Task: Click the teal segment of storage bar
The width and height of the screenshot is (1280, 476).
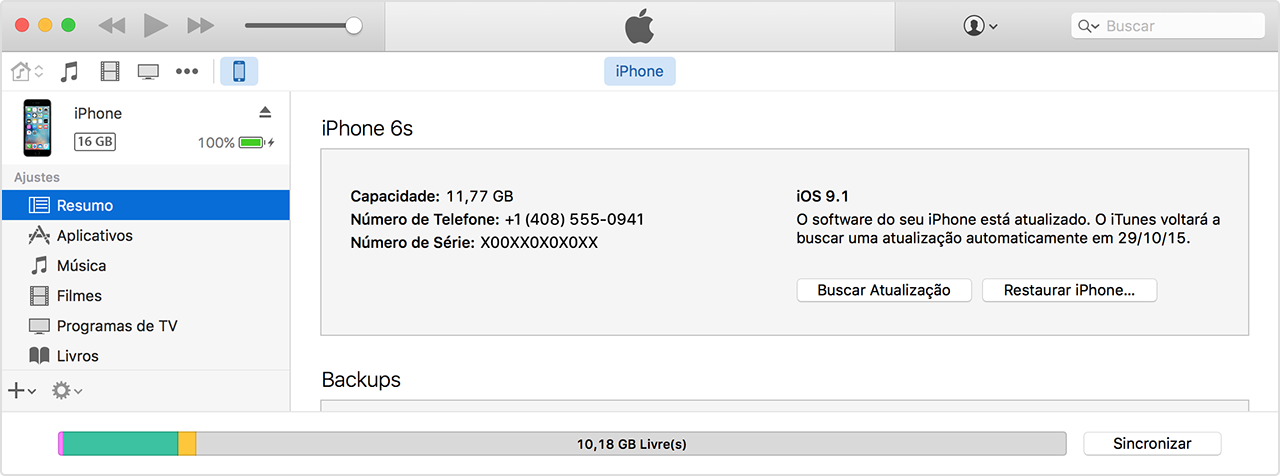Action: point(121,443)
